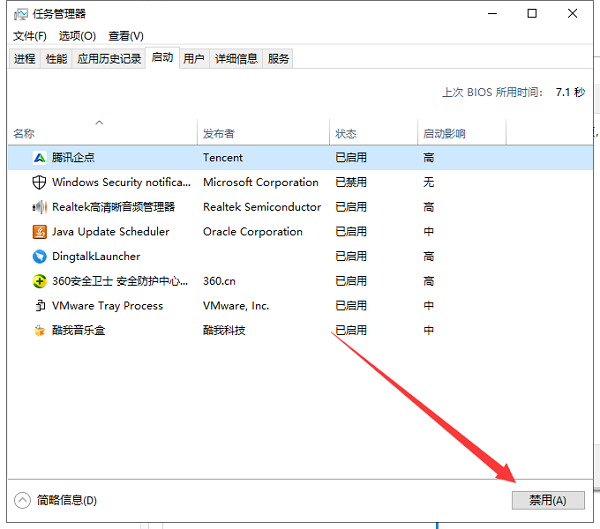Screen dimensions: 600x529
Task: Open the 文件(F) menu
Action: 29,36
